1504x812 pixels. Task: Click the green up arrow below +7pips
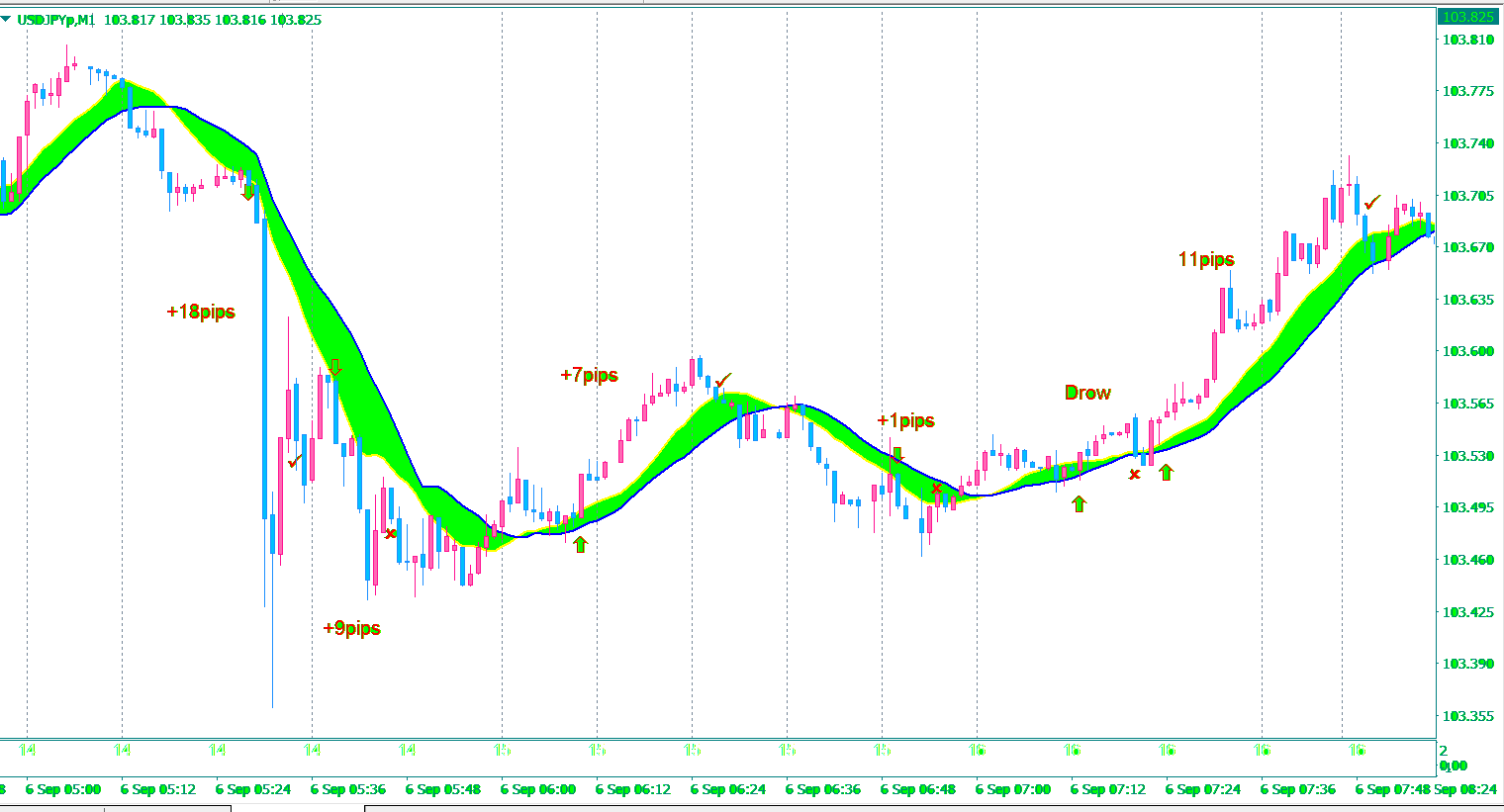580,544
